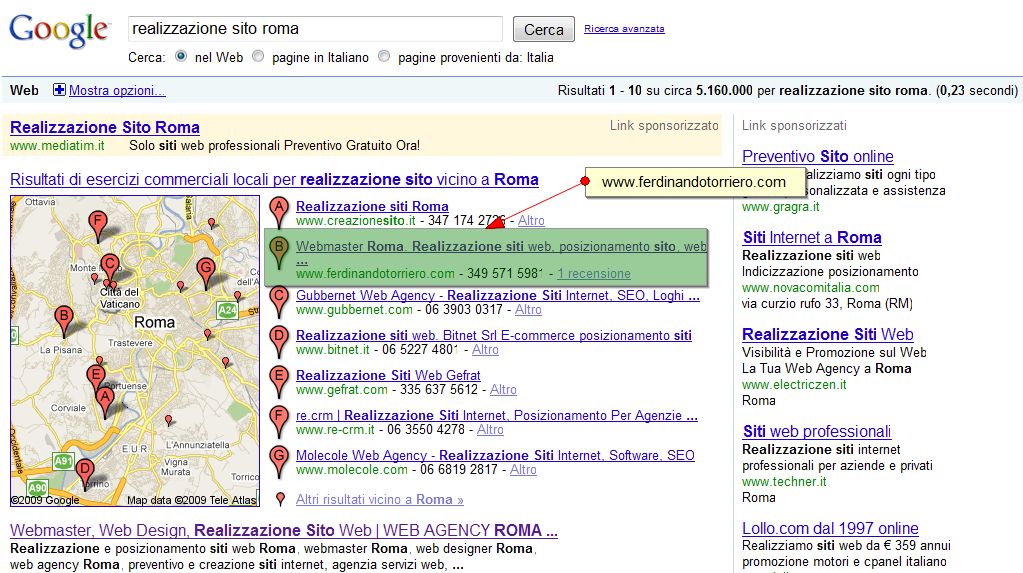Click the plus icon beside Mostra opzioni
1023x573 pixels.
click(59, 90)
